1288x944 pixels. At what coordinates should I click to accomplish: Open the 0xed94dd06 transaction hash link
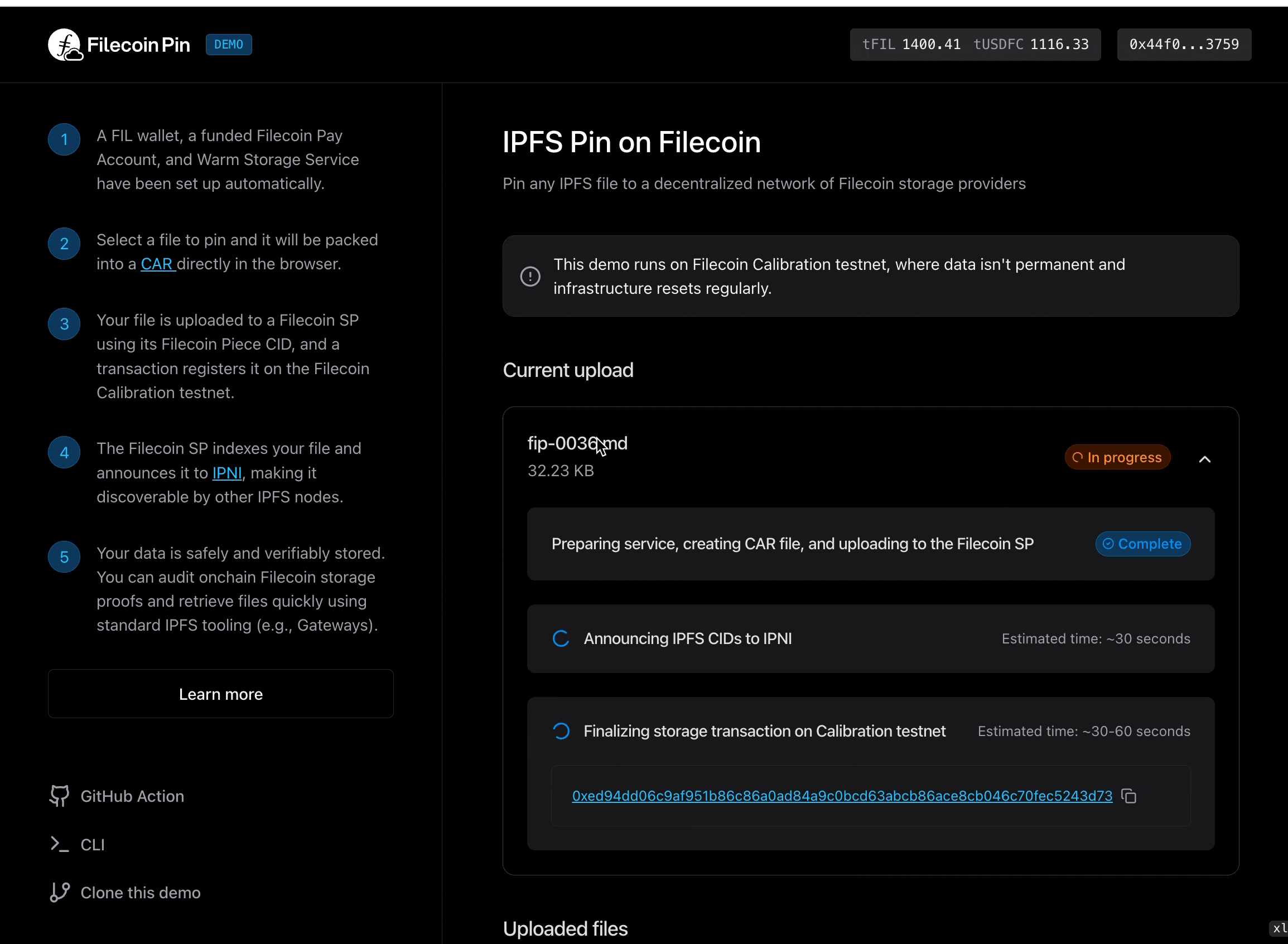pos(842,796)
